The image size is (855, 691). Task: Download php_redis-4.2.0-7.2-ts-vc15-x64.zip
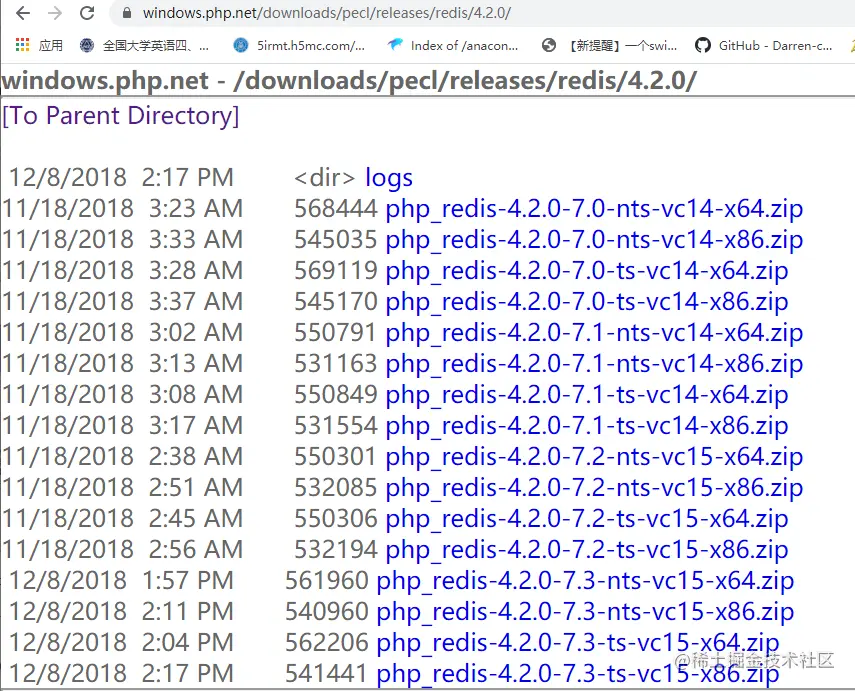pyautogui.click(x=587, y=519)
